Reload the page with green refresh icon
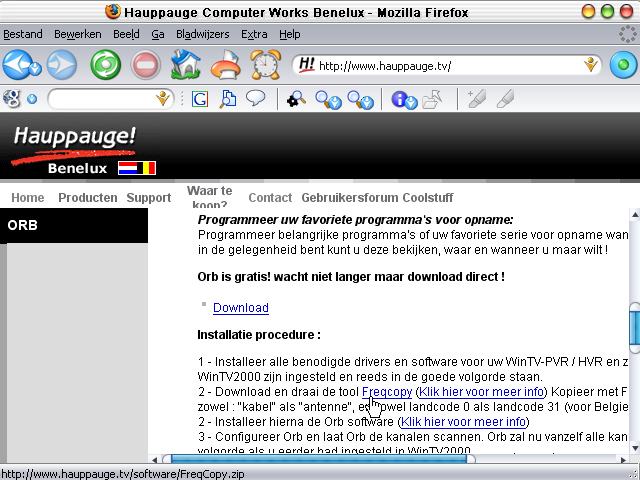The width and height of the screenshot is (640, 480). point(106,64)
